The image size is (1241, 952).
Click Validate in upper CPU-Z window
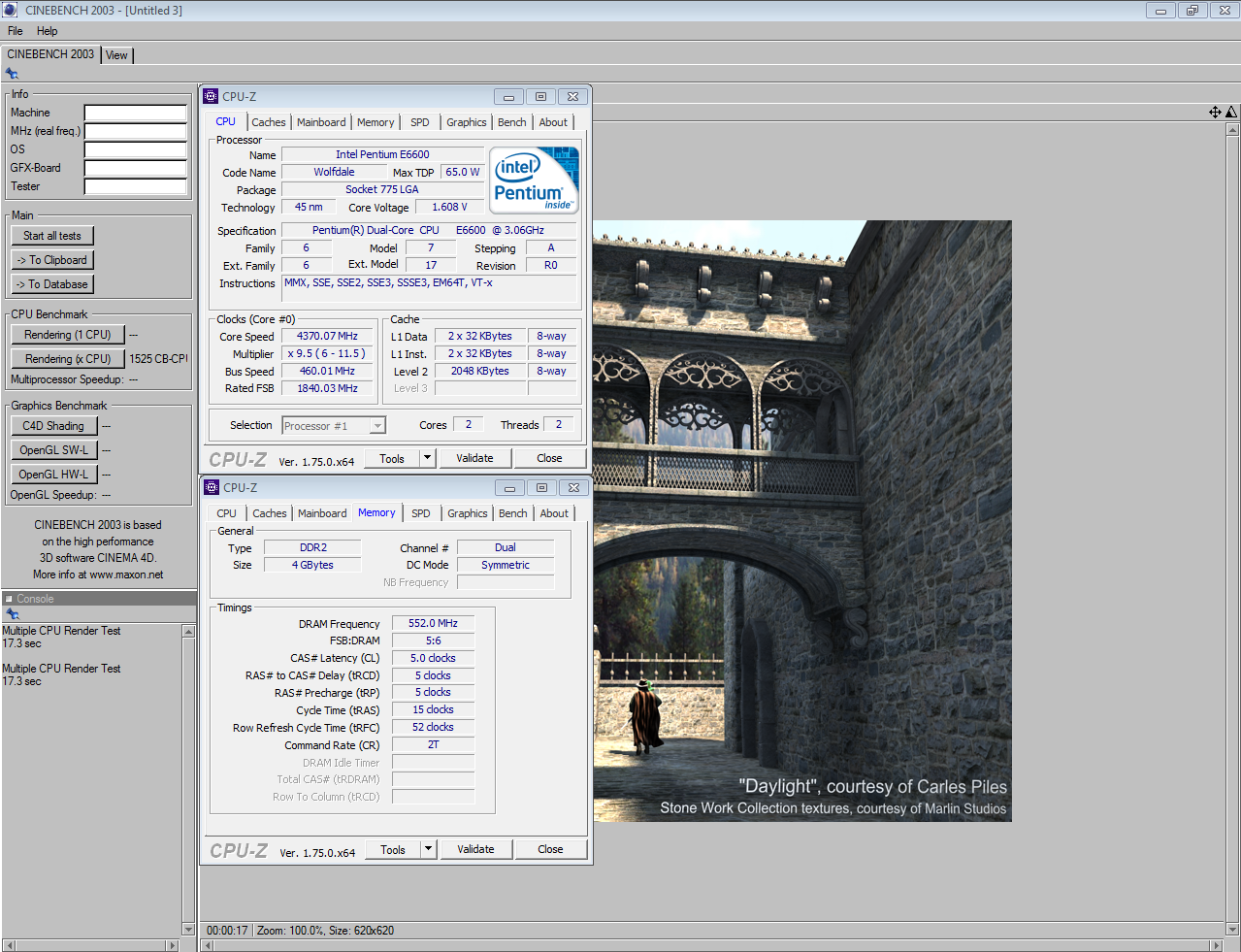click(474, 459)
